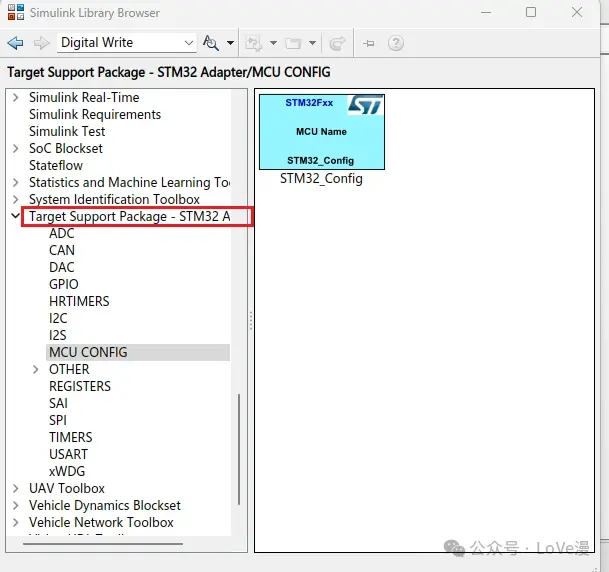Open the SPI sublibrary
This screenshot has width=609, height=572.
(x=58, y=420)
